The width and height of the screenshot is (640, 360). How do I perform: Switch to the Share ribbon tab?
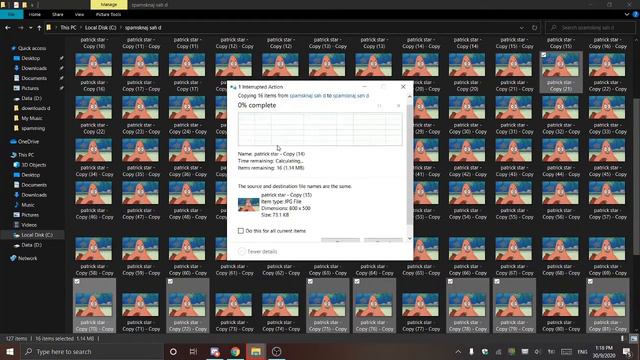tap(58, 14)
